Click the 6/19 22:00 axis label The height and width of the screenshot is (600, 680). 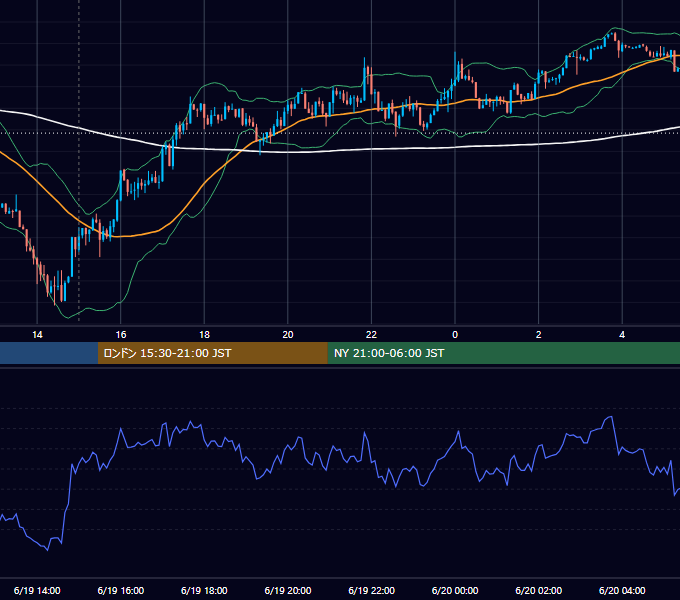coord(372,590)
